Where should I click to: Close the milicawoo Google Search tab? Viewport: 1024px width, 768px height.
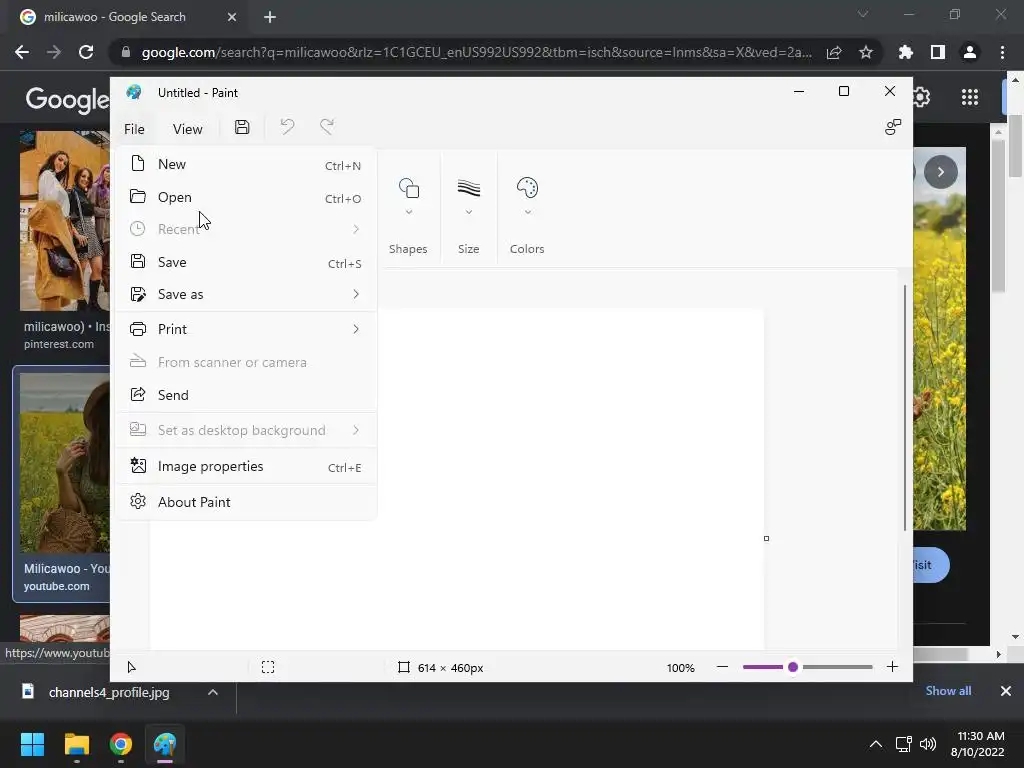[232, 17]
